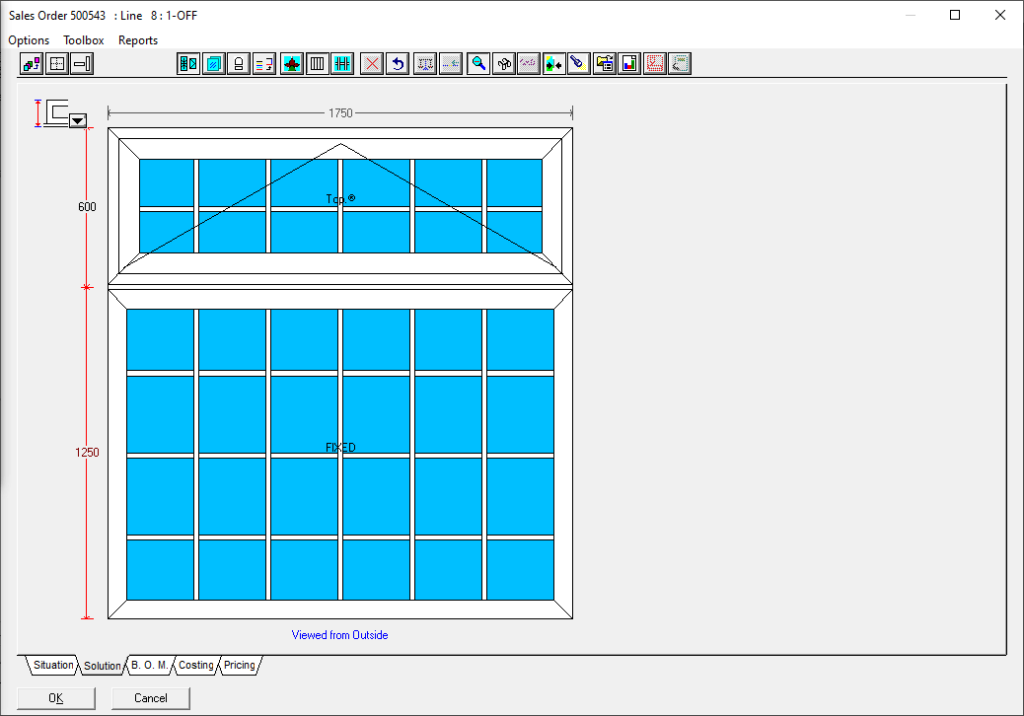This screenshot has height=716, width=1024.
Task: Open the Reports menu
Action: (138, 40)
